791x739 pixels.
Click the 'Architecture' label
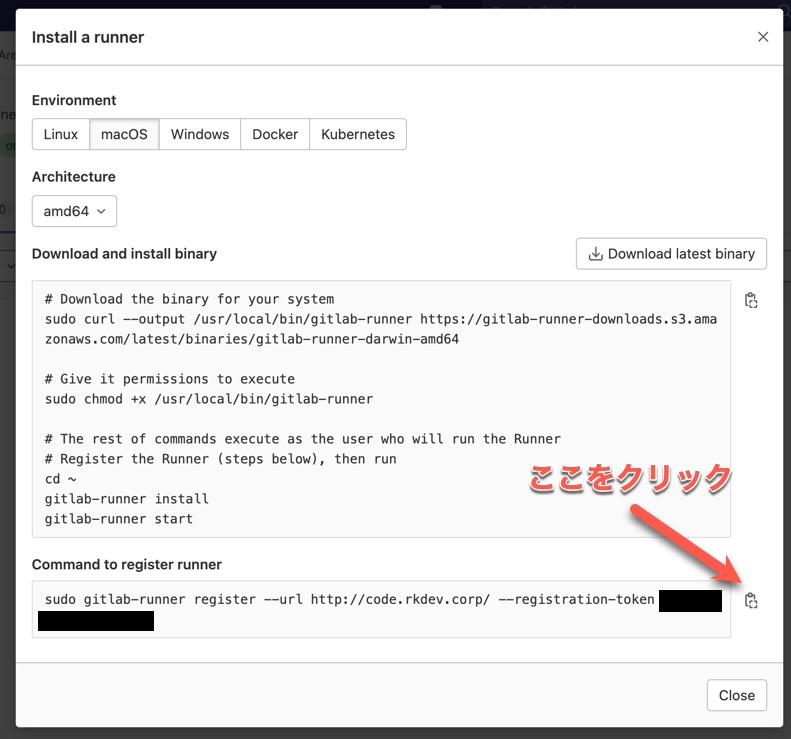74,177
